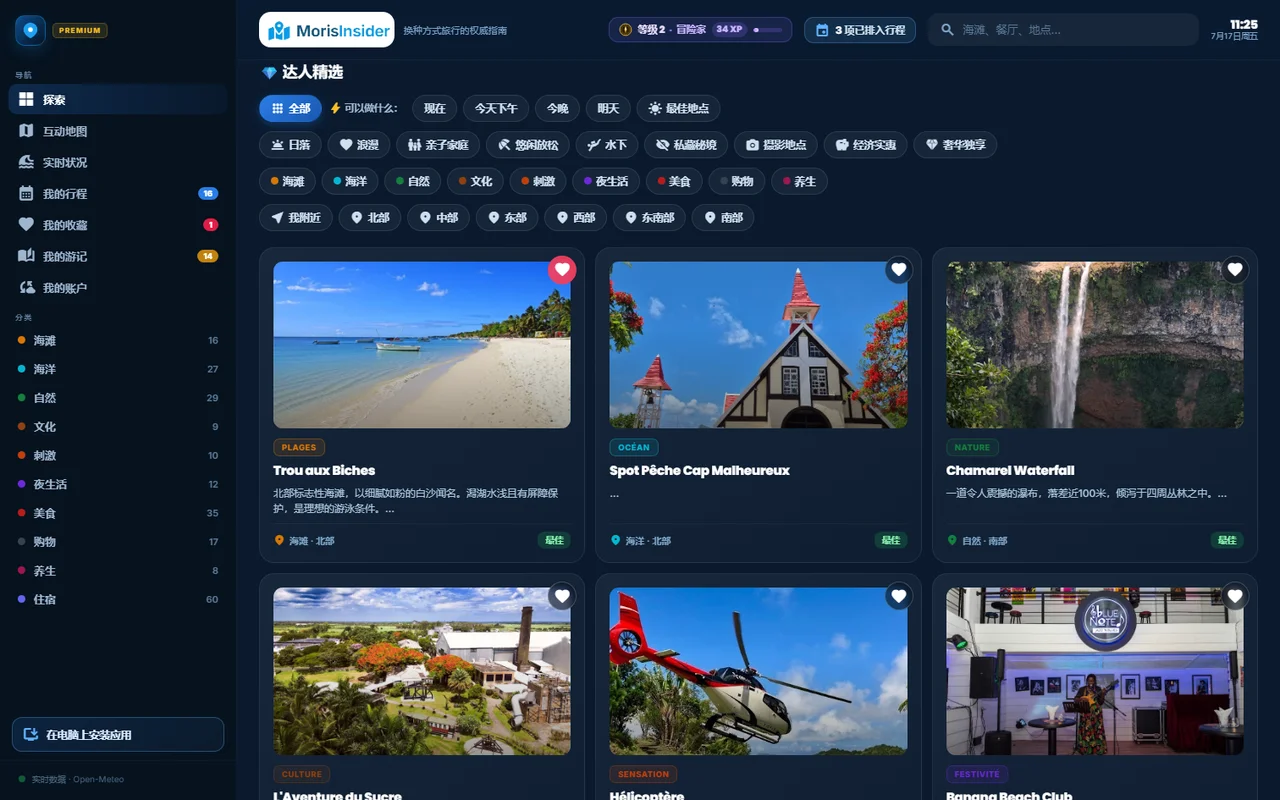Screen dimensions: 1280x800
Task: Click the app logo icon in sidebar
Action: click(x=30, y=30)
